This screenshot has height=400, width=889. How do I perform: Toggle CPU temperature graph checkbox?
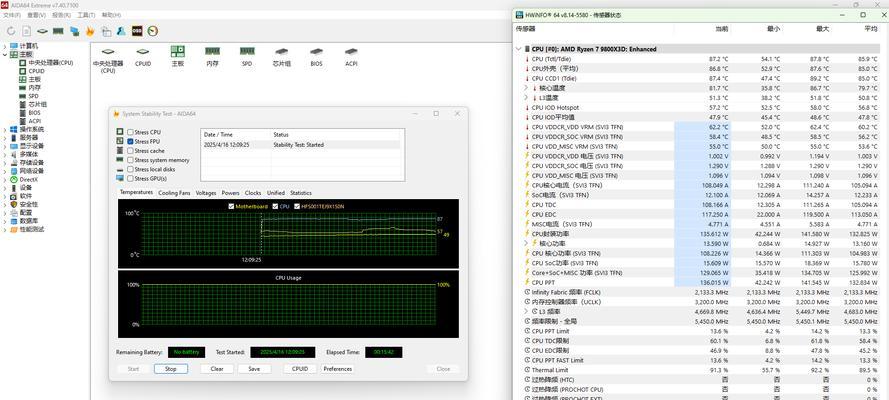click(276, 206)
